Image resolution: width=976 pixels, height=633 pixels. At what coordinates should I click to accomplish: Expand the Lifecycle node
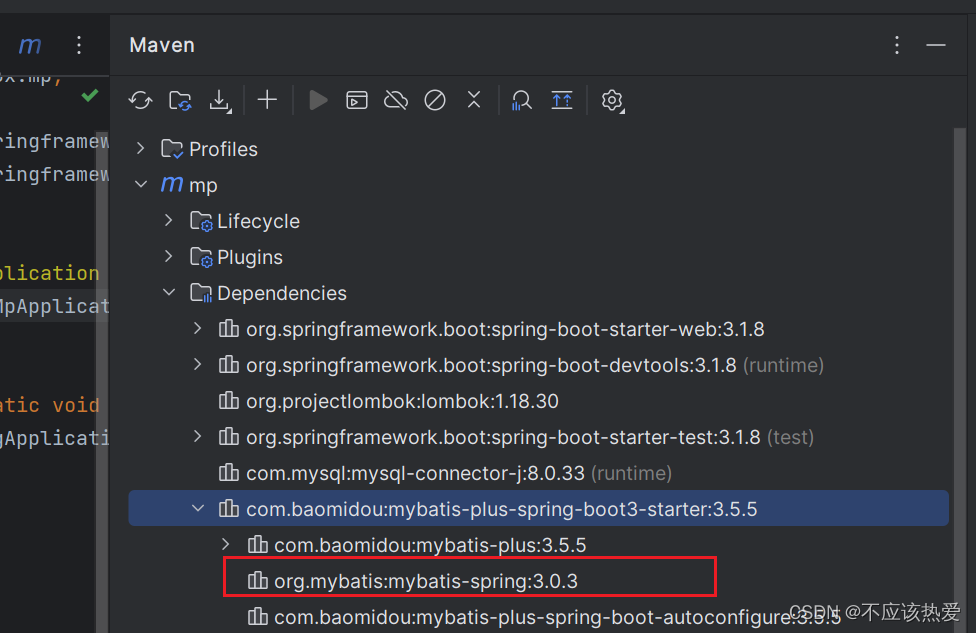tap(168, 221)
